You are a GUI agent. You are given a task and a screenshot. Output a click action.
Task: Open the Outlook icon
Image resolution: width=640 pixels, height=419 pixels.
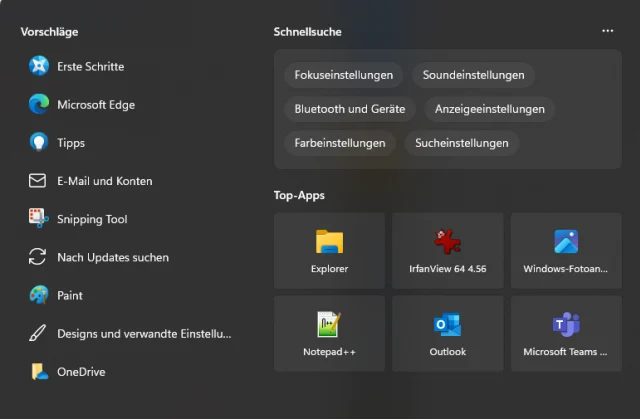tap(448, 325)
